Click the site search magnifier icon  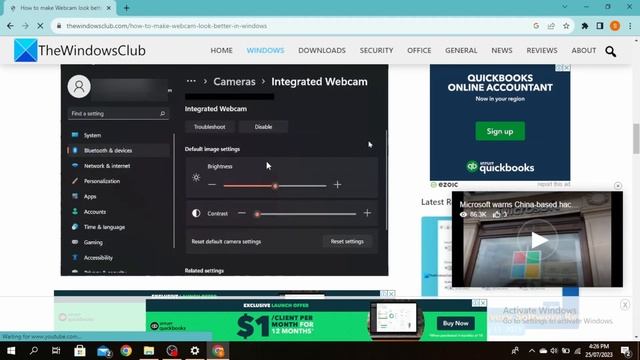pos(611,51)
